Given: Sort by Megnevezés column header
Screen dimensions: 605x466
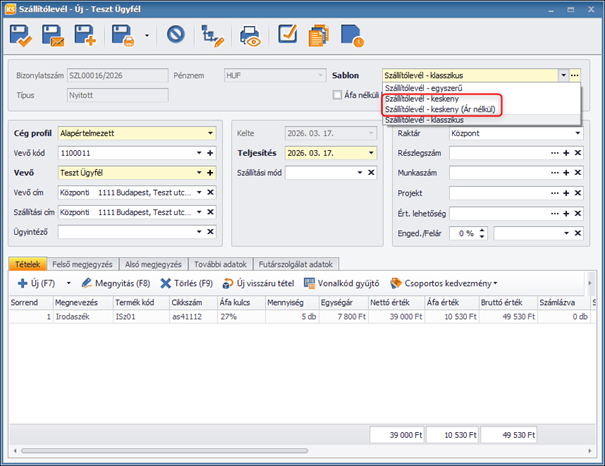Looking at the screenshot, I should coord(83,302).
